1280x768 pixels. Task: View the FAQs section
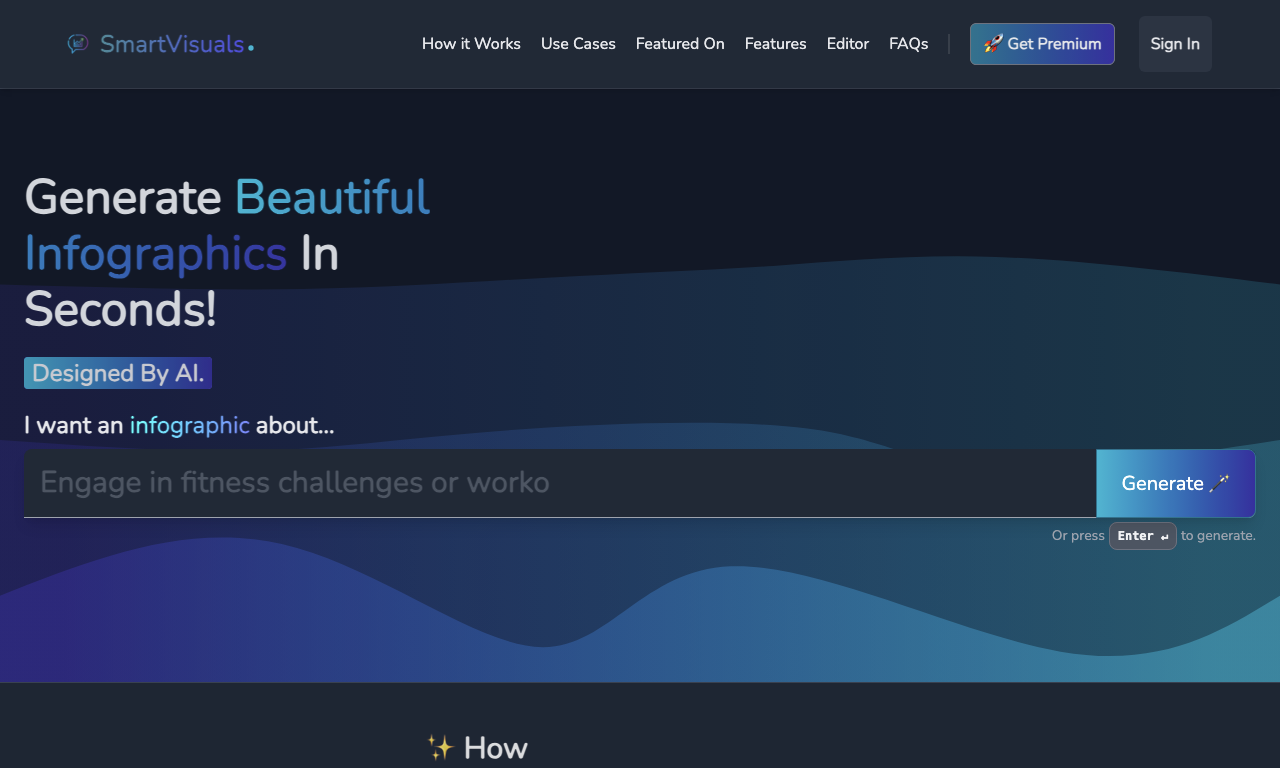[908, 44]
